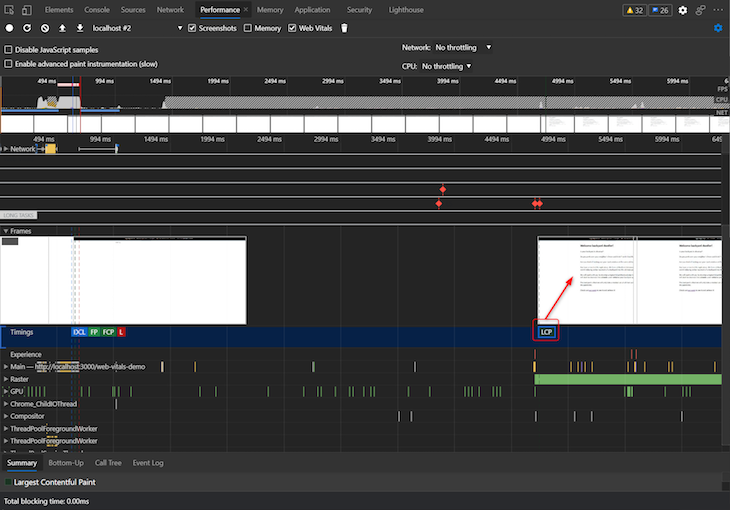Click the Timings track label

point(21,332)
